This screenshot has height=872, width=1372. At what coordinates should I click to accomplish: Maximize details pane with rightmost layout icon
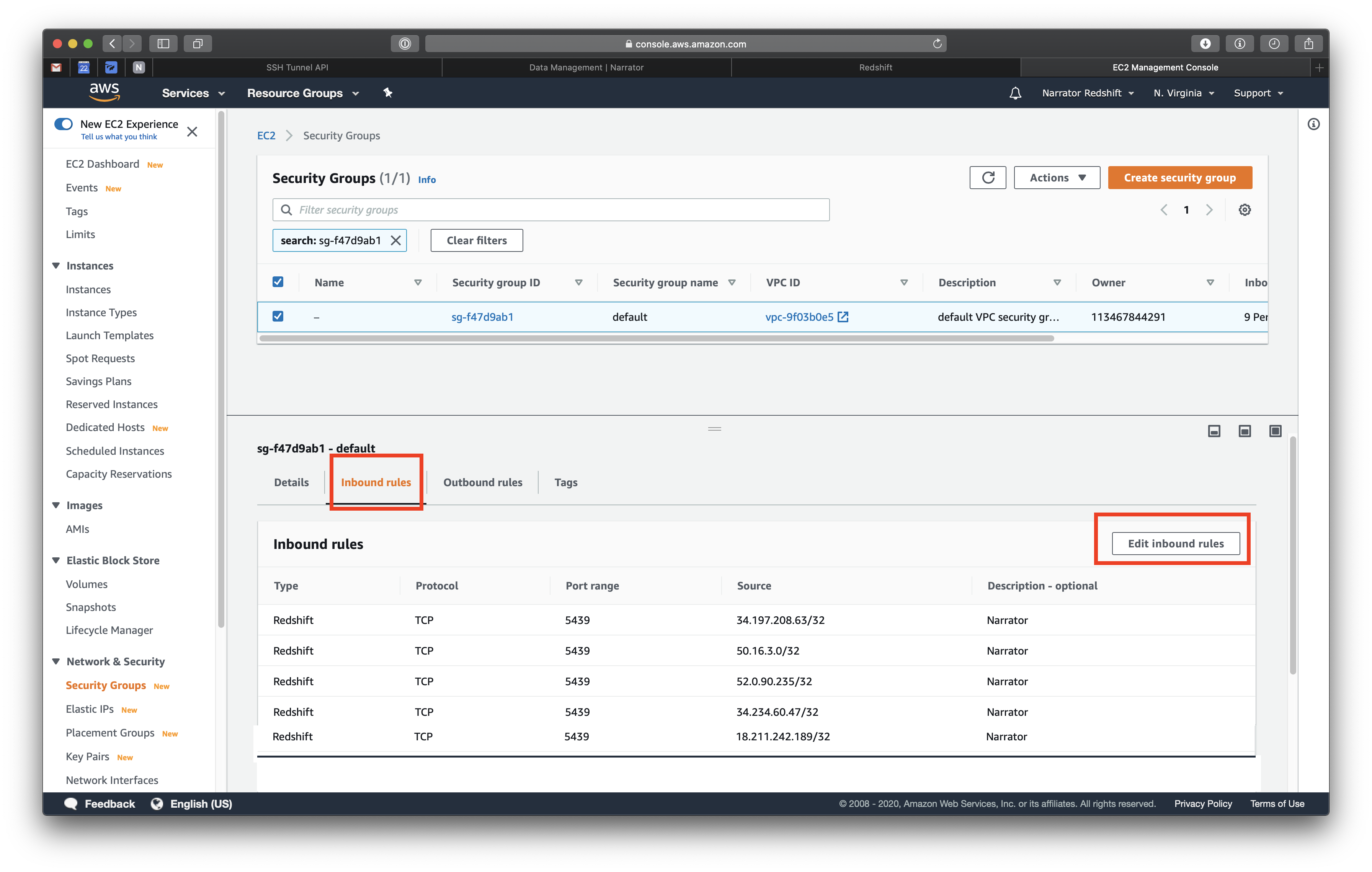(1275, 431)
